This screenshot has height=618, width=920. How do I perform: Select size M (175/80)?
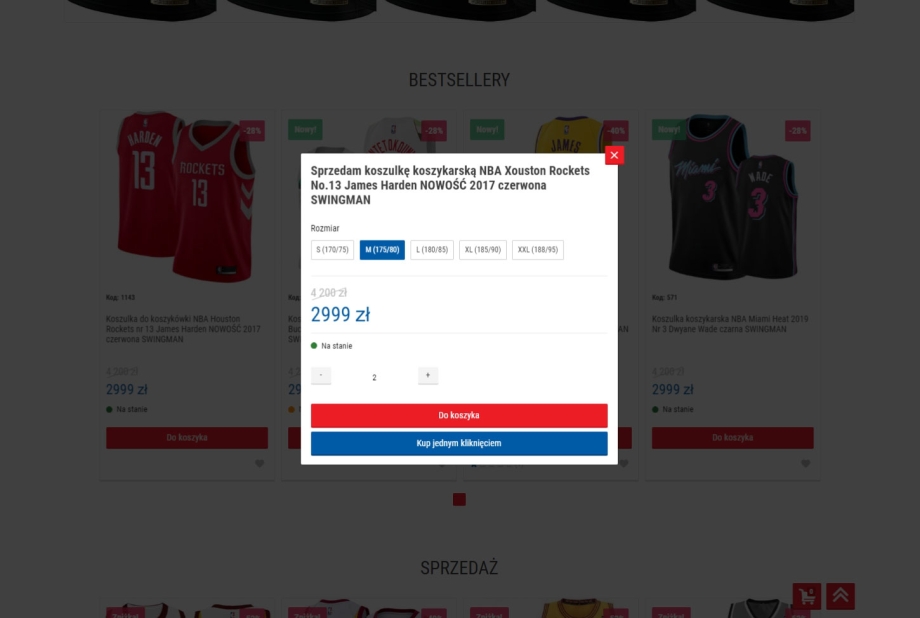(x=382, y=249)
